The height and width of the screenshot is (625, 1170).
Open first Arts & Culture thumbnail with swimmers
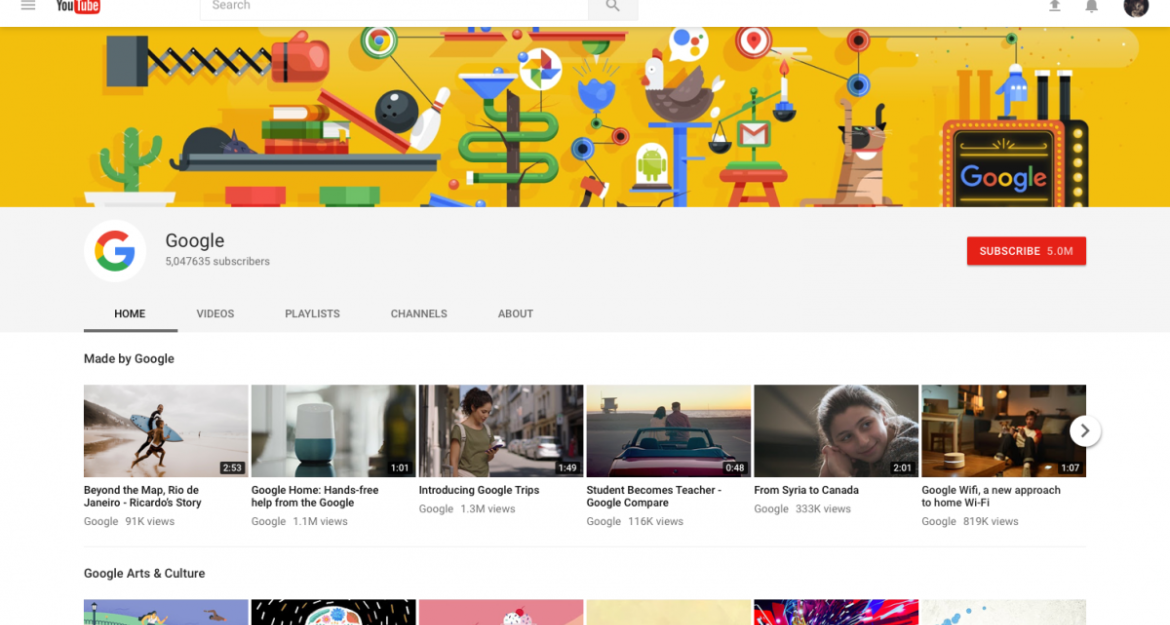(166, 612)
